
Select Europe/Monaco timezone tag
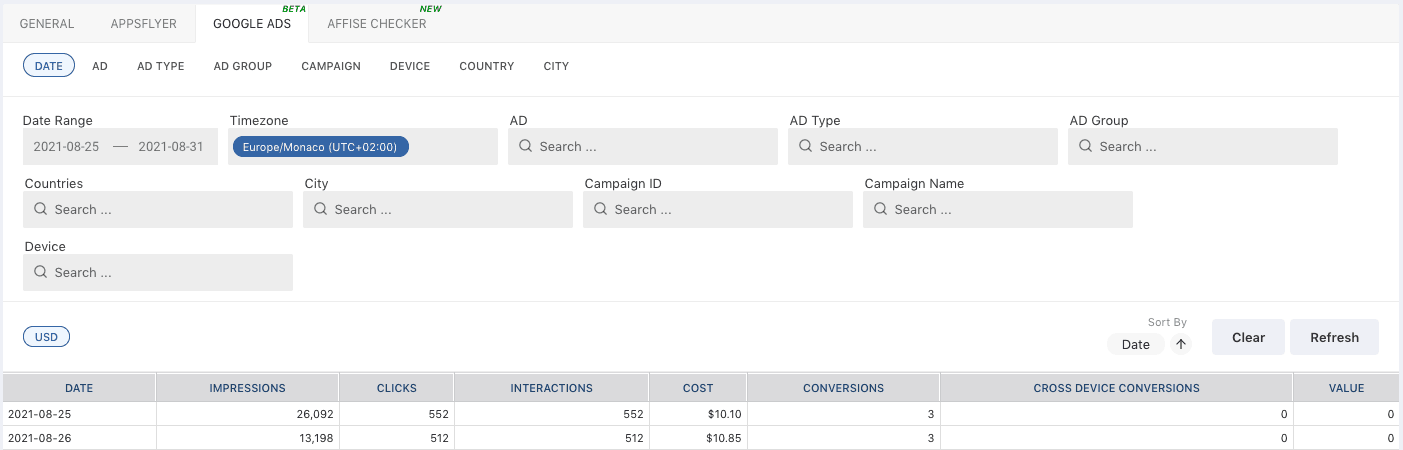click(x=320, y=147)
